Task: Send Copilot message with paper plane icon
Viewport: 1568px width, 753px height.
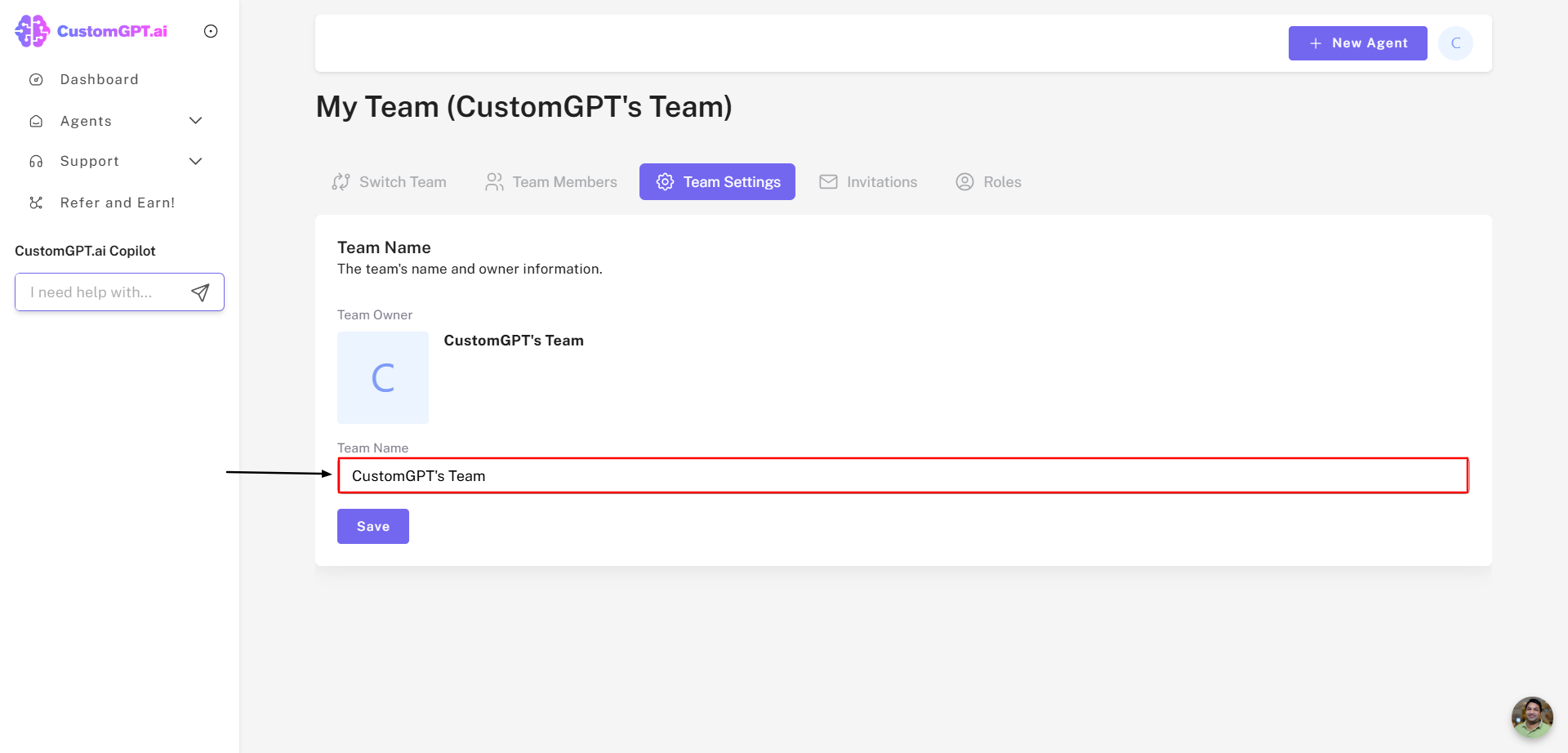Action: coord(200,292)
